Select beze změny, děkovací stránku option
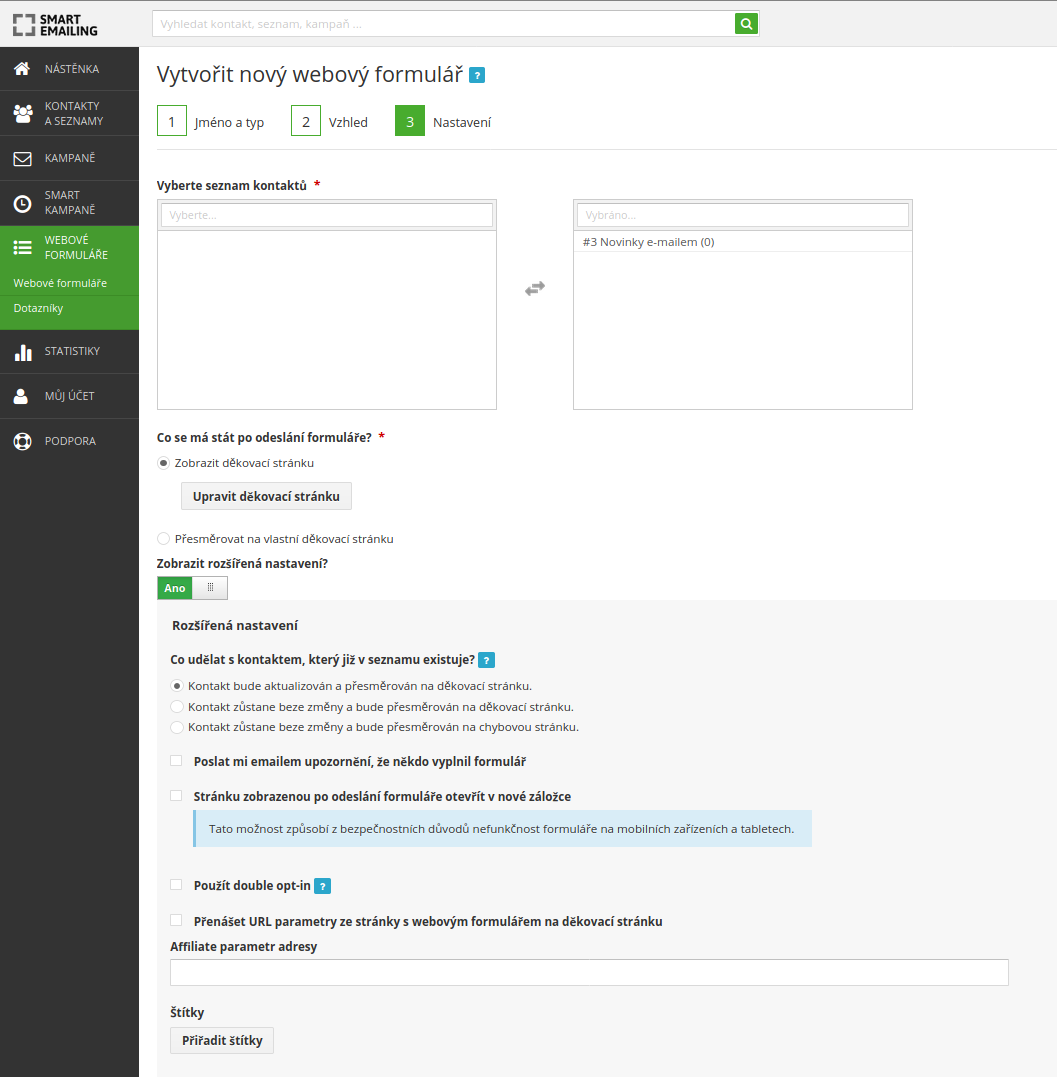The image size is (1057, 1077). click(177, 706)
